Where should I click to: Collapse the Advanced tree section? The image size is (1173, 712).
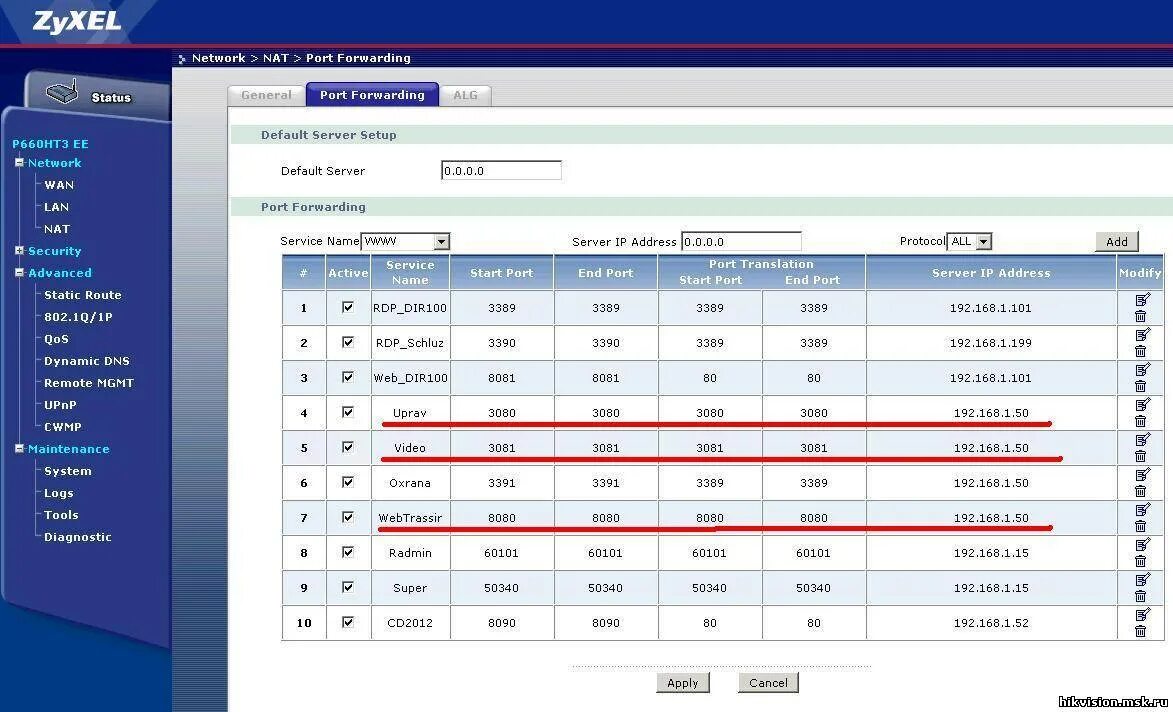[19, 272]
